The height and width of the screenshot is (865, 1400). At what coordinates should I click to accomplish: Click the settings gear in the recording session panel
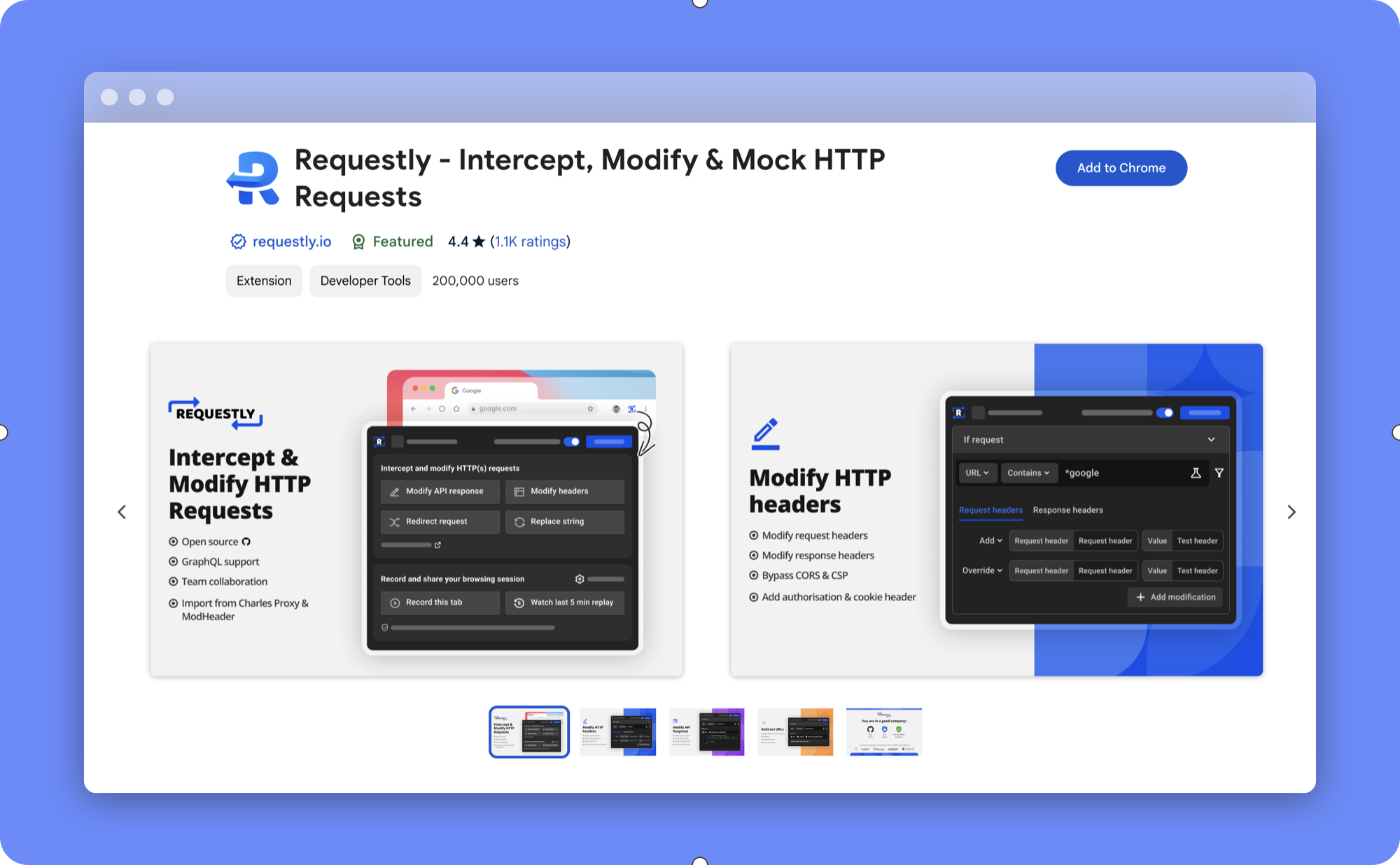(x=580, y=579)
